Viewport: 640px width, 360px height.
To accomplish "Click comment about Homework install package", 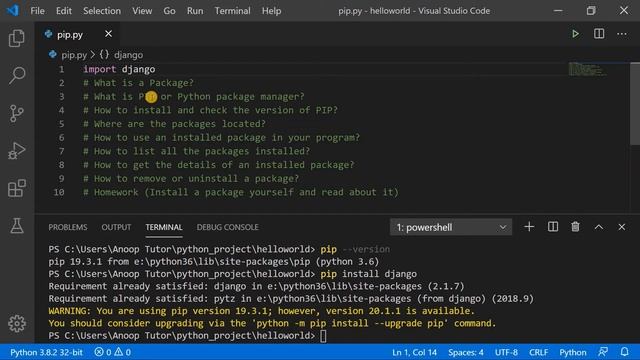I will (241, 192).
